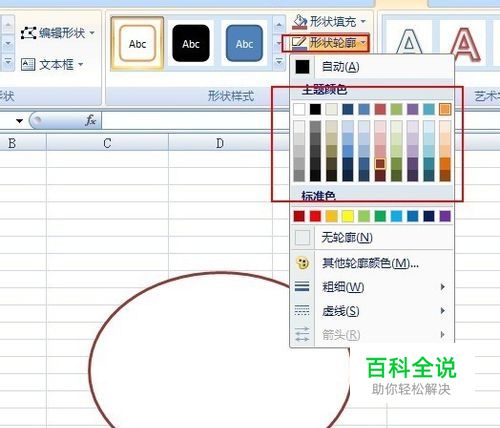Select the orange theme color in top row

click(445, 109)
